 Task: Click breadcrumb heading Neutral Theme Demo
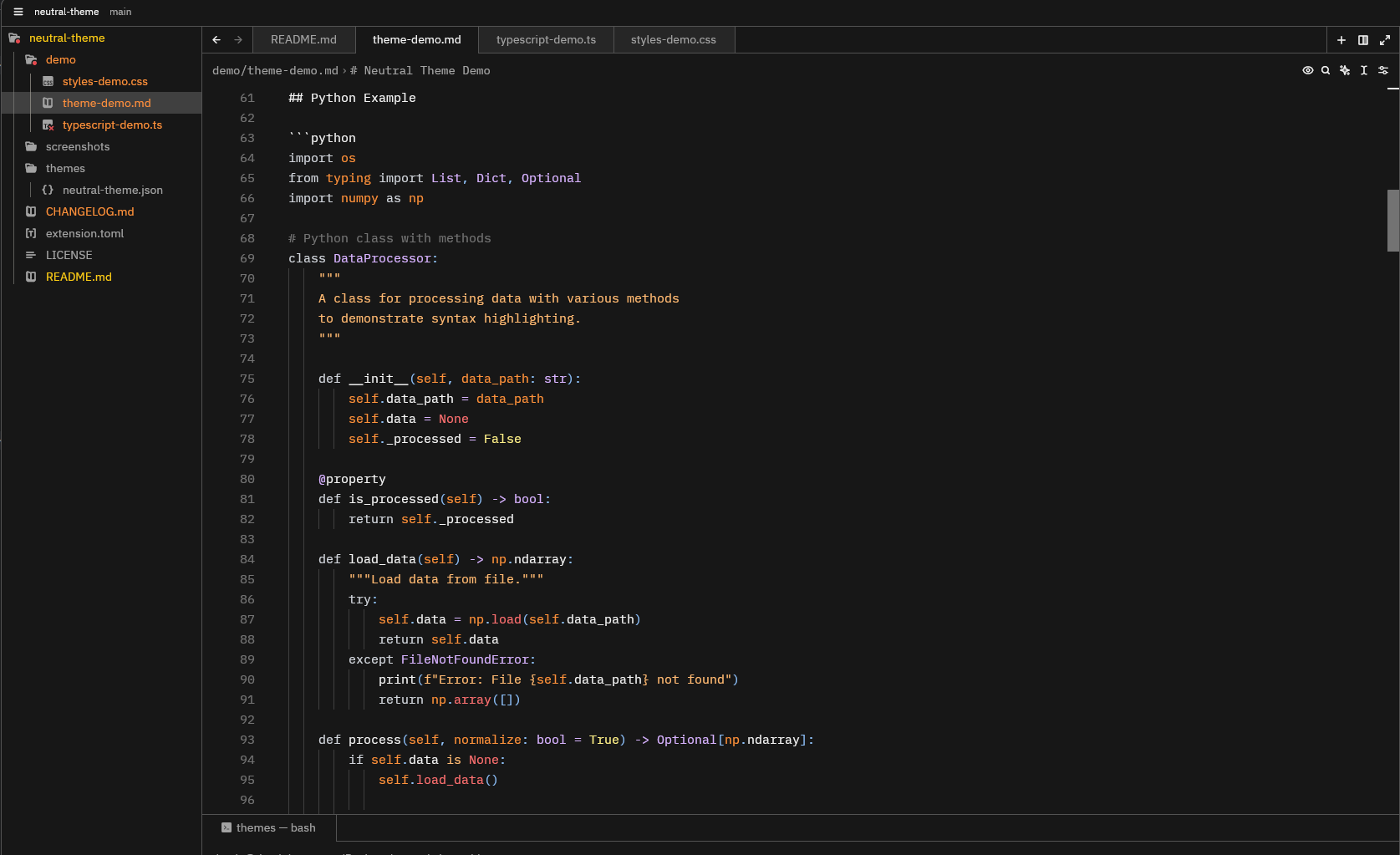[x=420, y=70]
